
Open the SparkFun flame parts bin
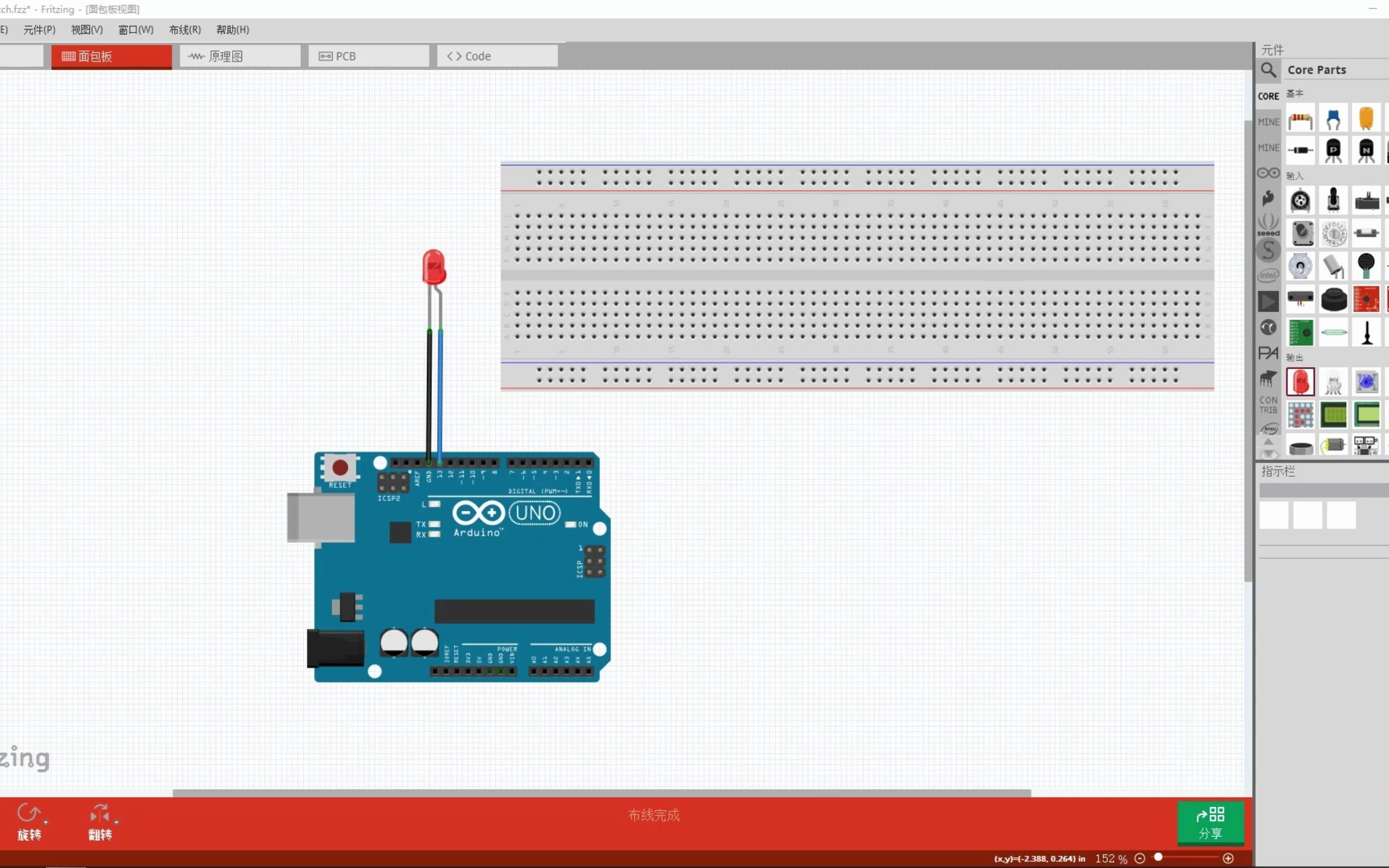click(1268, 198)
